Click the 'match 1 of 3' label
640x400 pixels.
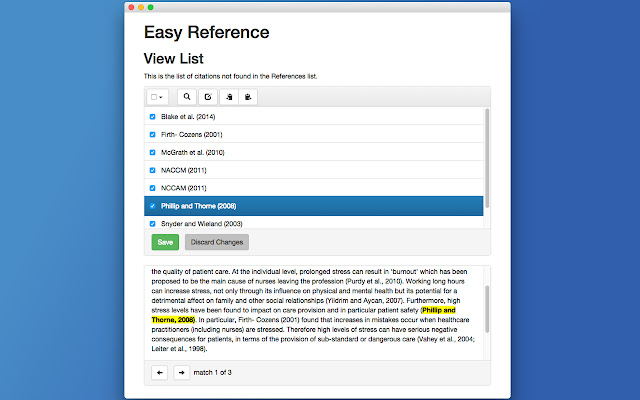tap(213, 372)
